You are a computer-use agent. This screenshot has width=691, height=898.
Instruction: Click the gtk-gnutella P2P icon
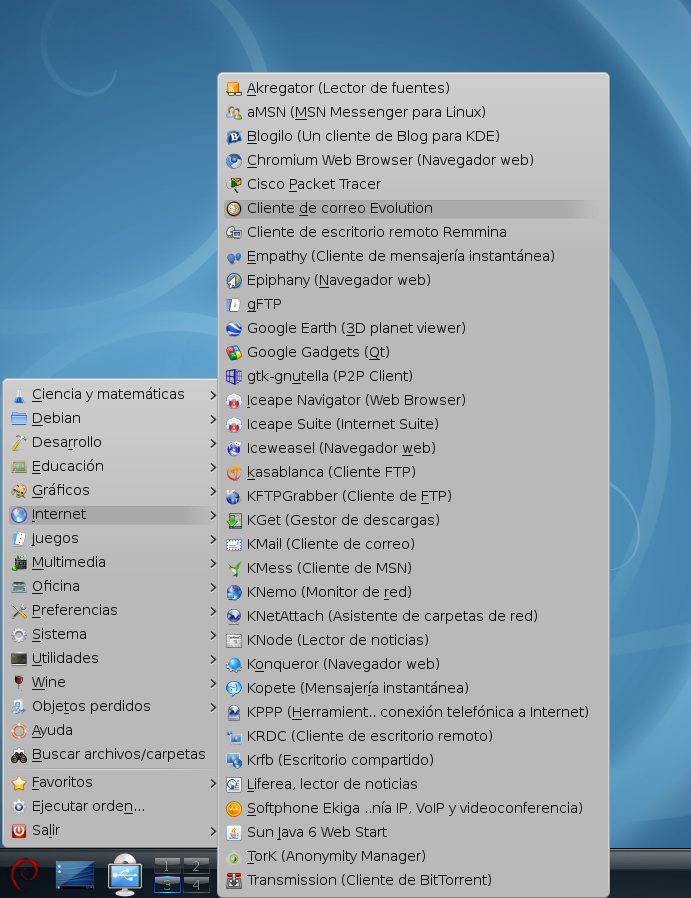(x=234, y=376)
